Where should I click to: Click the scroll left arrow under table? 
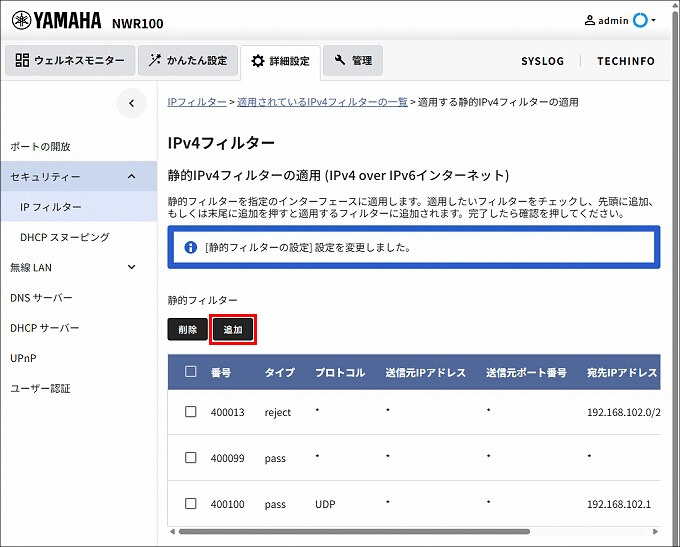173,531
